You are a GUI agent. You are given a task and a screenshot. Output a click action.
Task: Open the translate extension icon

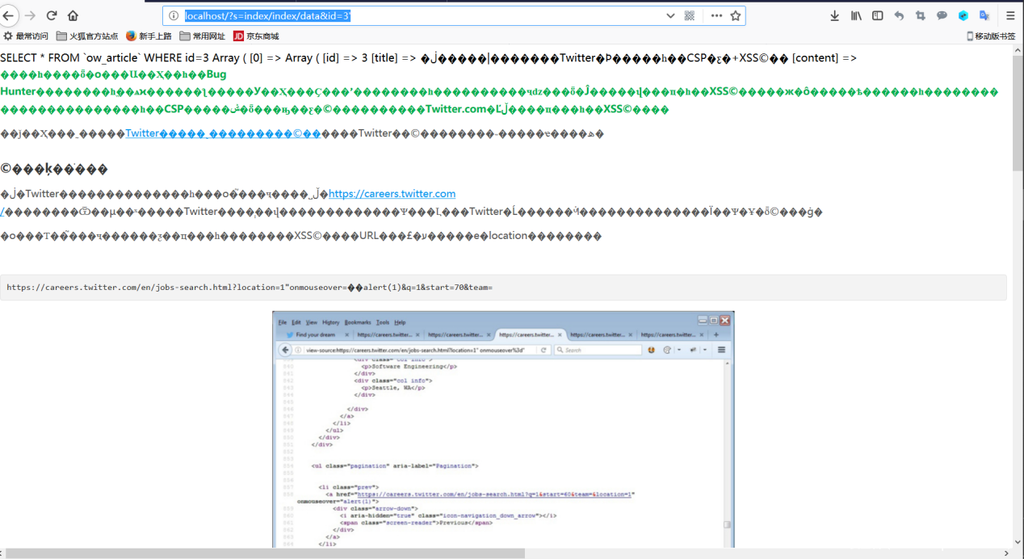coord(985,16)
